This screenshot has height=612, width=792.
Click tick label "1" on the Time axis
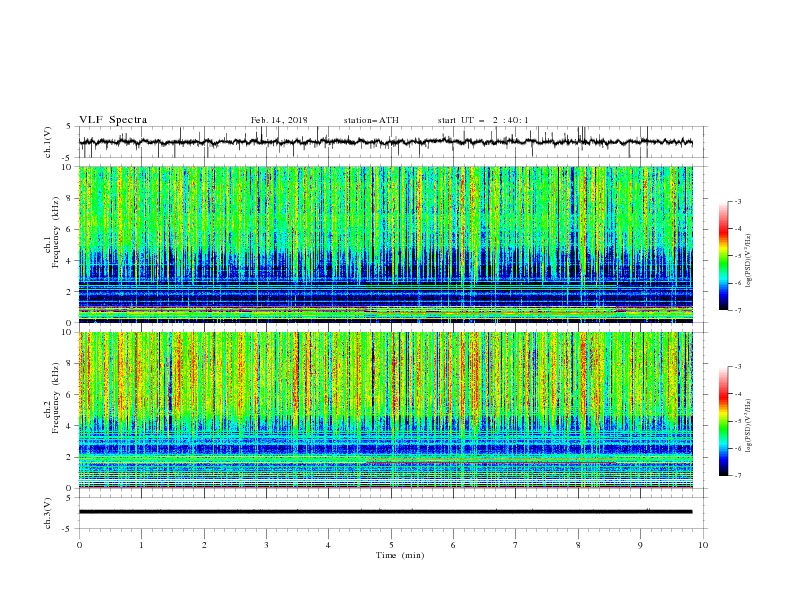tap(141, 545)
